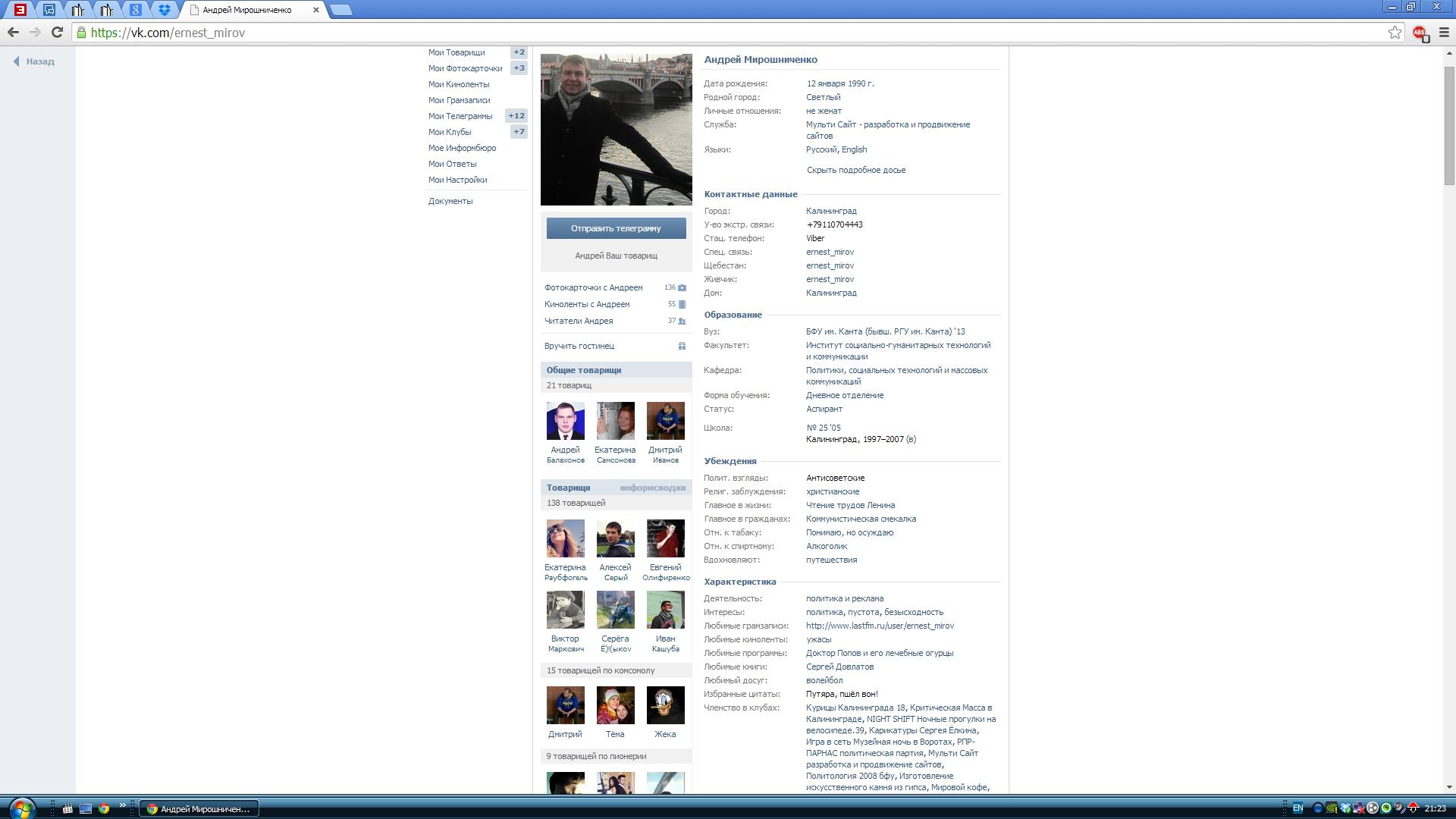
Task: Bookmark this page with the star icon
Action: [x=1395, y=32]
